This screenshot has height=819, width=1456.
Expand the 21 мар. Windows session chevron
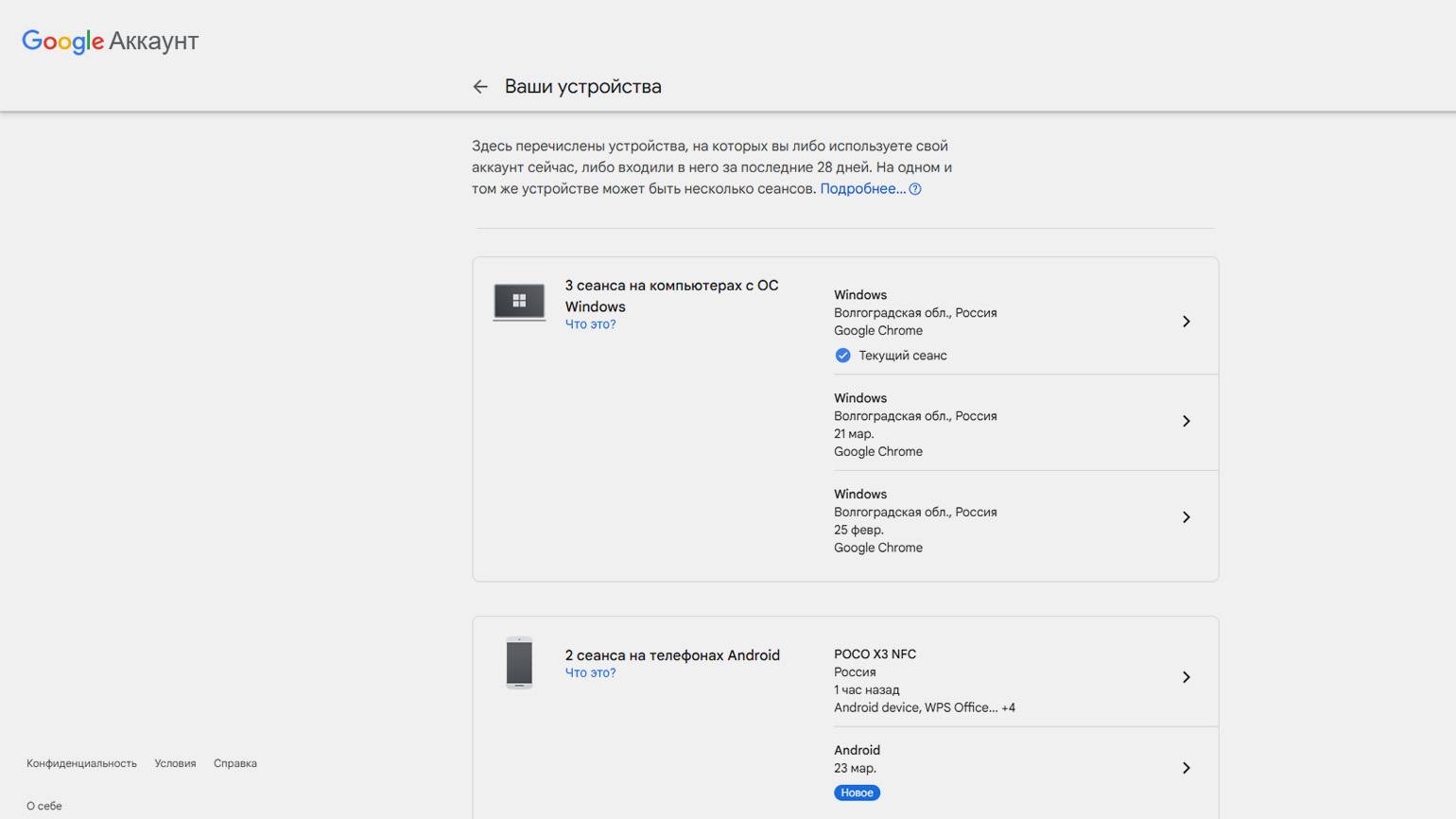1186,421
